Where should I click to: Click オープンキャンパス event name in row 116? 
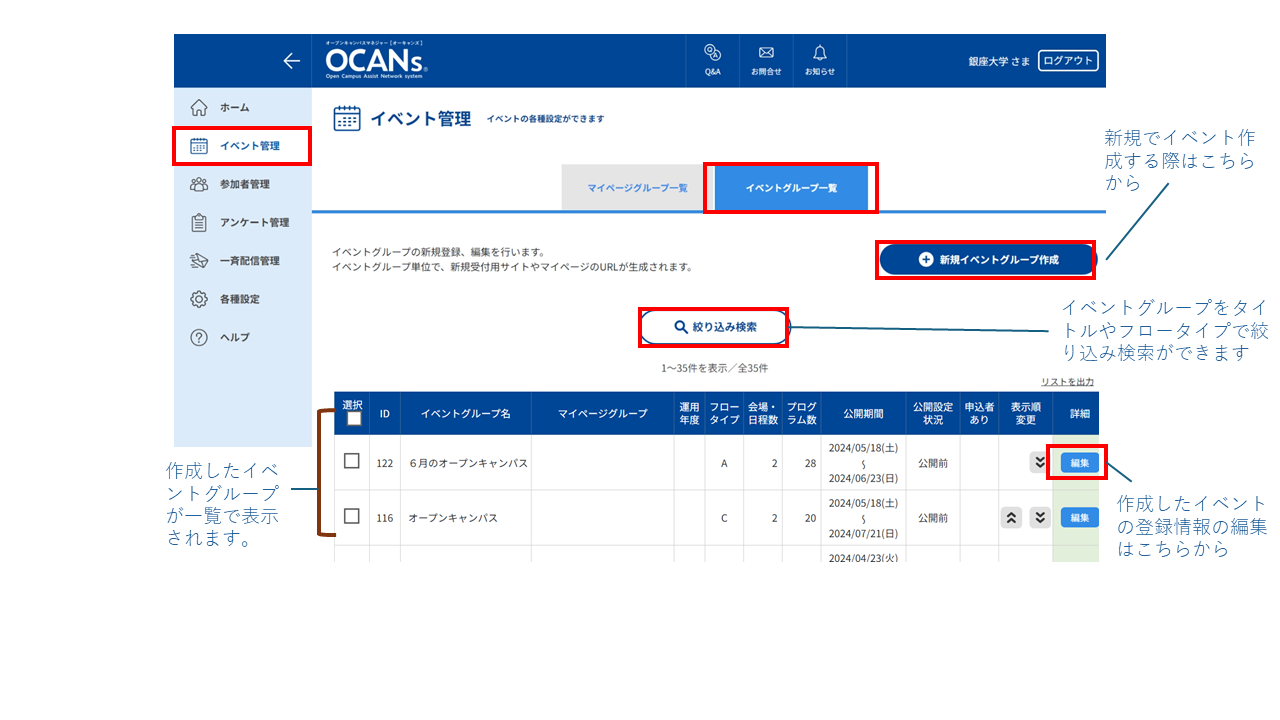tap(452, 518)
